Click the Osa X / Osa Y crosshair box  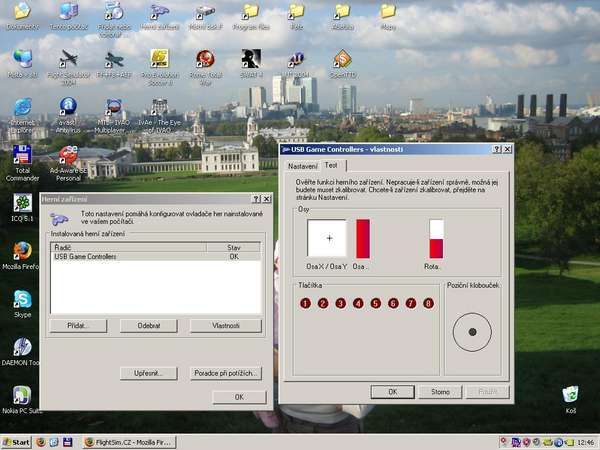click(x=327, y=238)
